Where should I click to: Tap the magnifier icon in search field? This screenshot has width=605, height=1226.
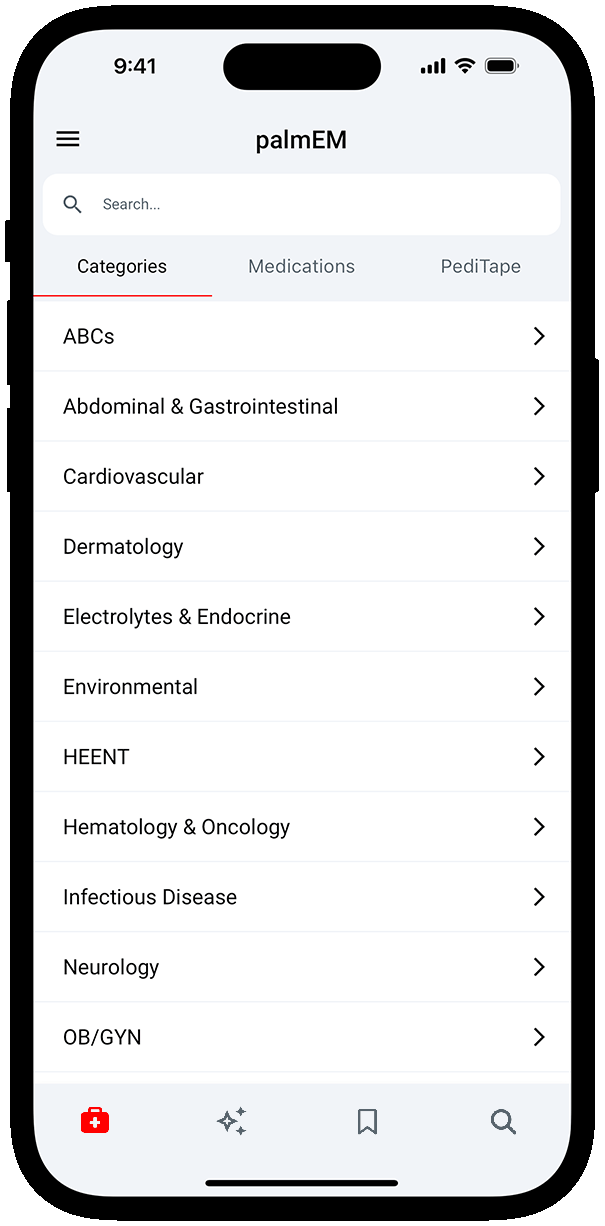point(72,204)
